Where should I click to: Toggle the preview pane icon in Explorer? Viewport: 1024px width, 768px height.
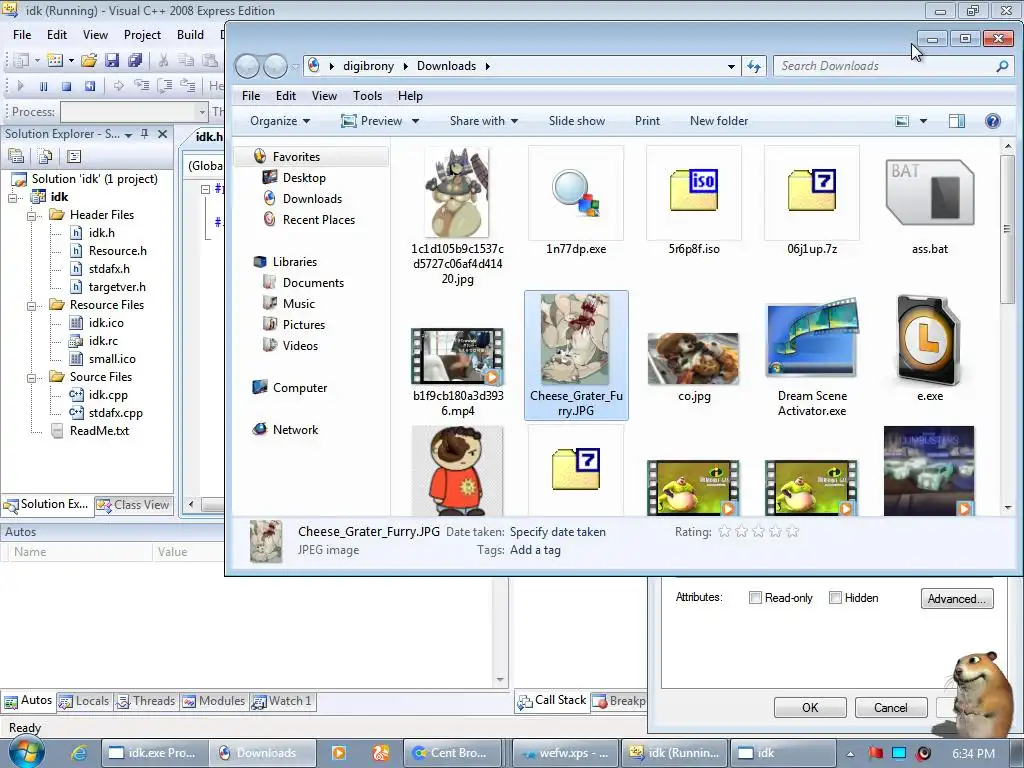click(957, 121)
